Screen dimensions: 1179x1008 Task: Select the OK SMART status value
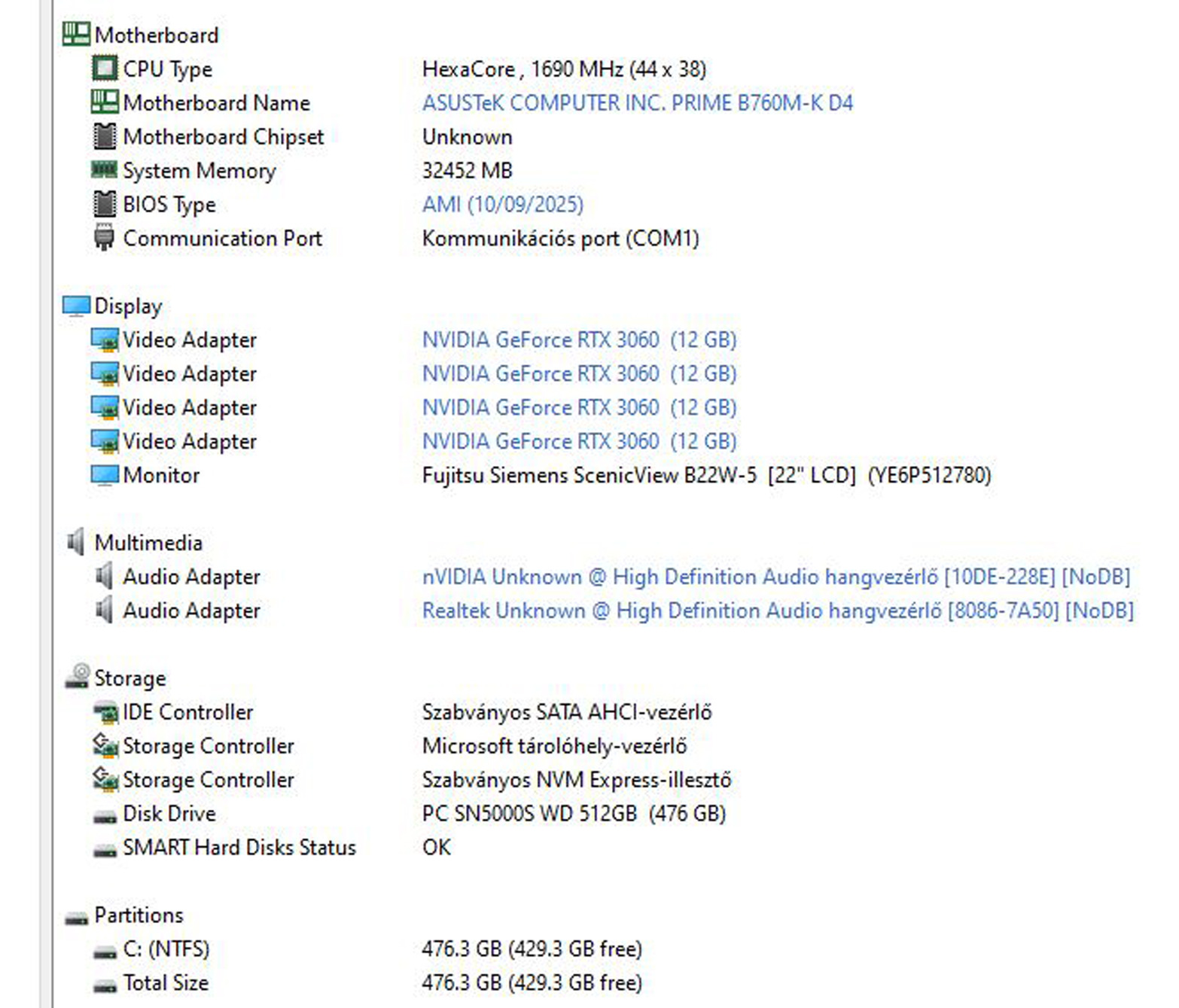click(437, 847)
